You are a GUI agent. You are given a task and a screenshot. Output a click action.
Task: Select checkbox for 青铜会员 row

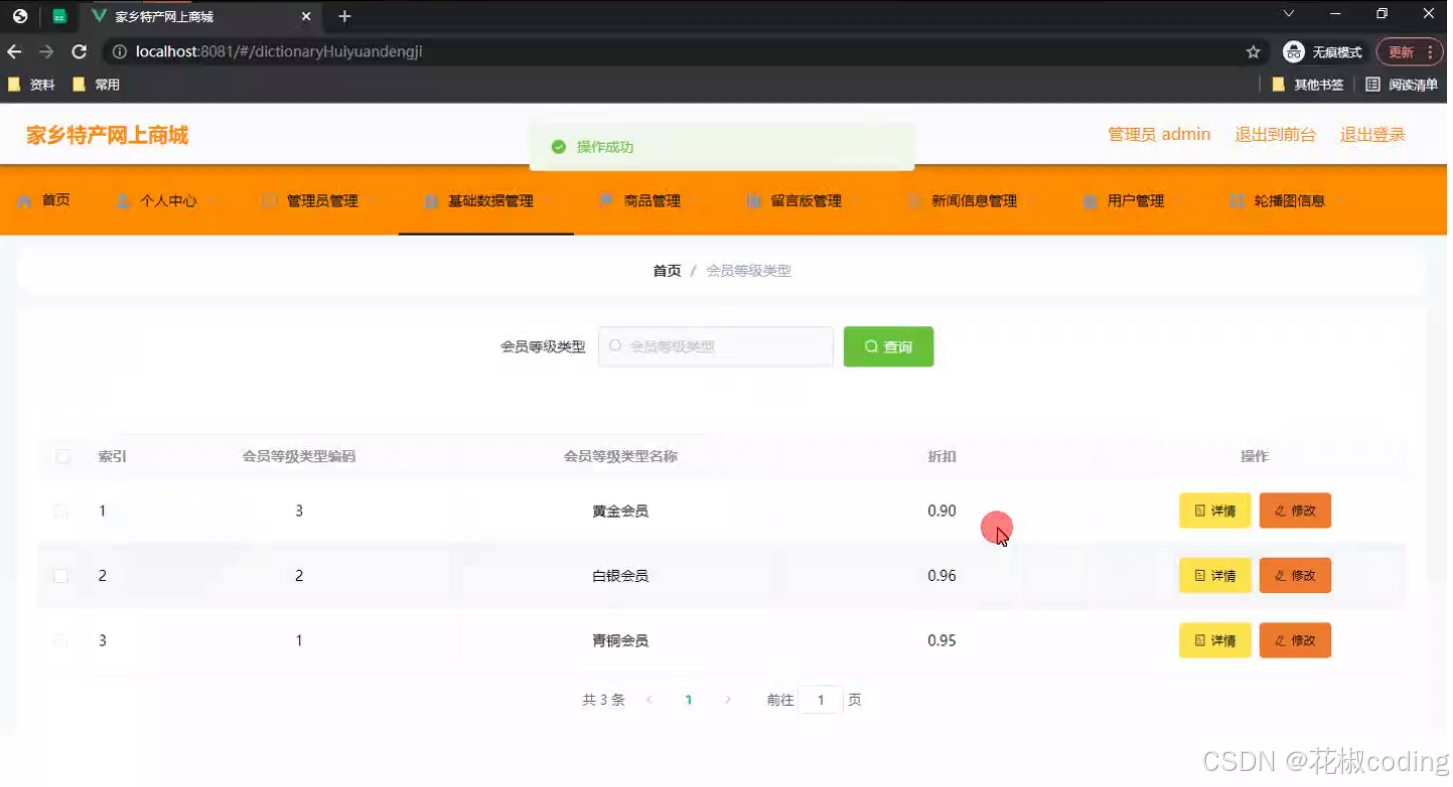tap(61, 641)
